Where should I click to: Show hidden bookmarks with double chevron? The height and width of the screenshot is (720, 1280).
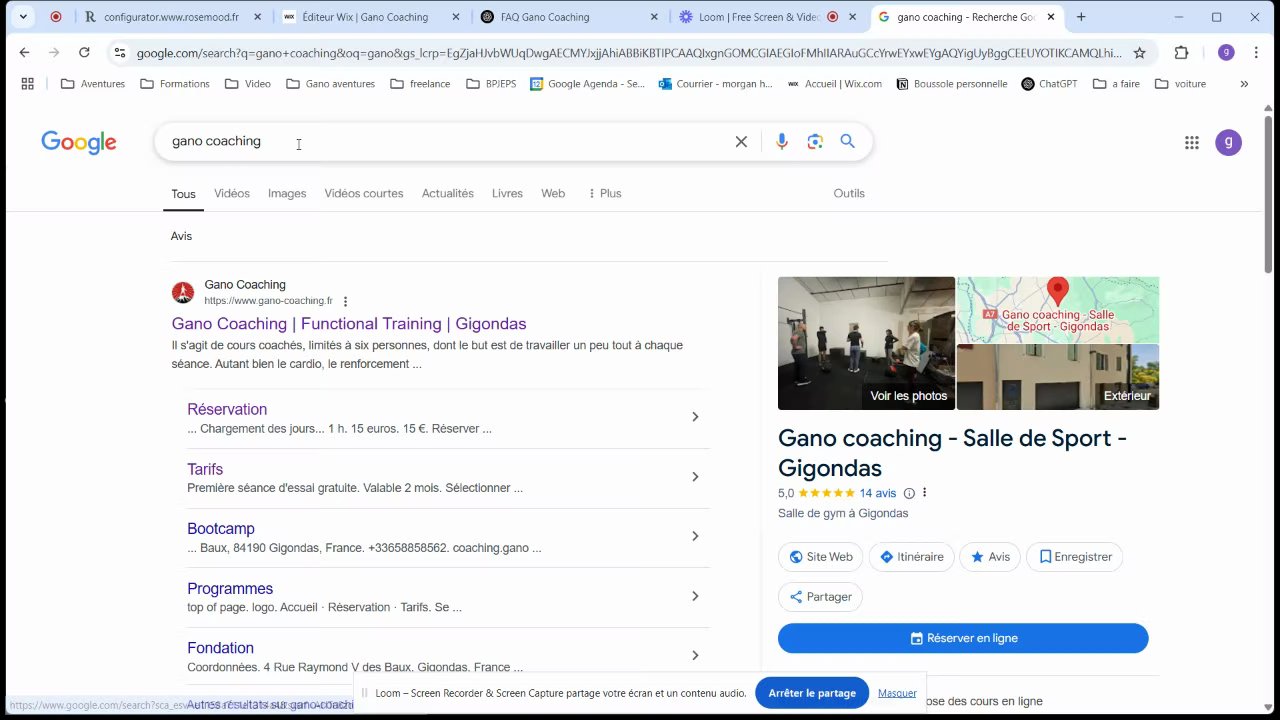coord(1244,84)
